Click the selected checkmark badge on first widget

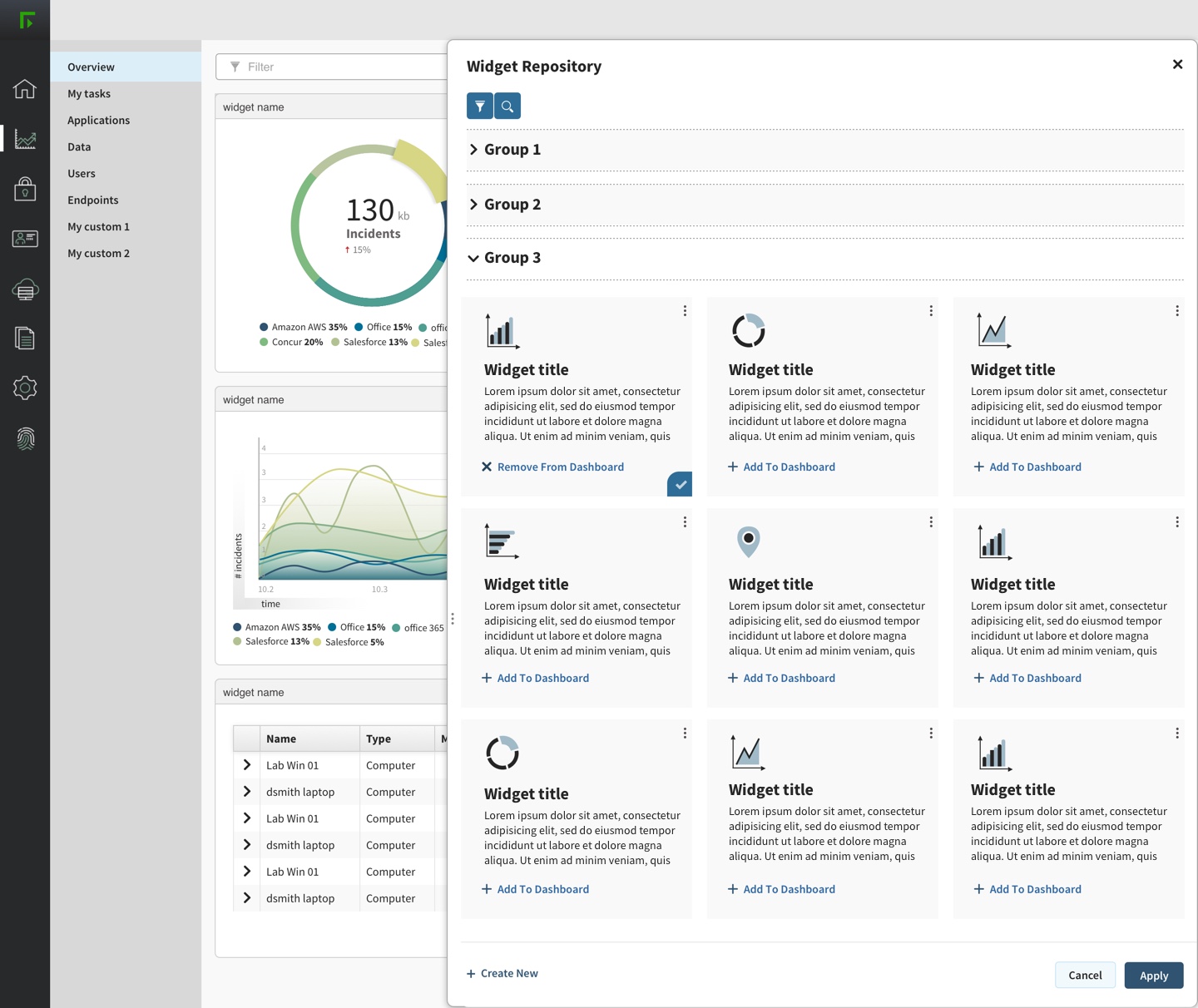(681, 484)
